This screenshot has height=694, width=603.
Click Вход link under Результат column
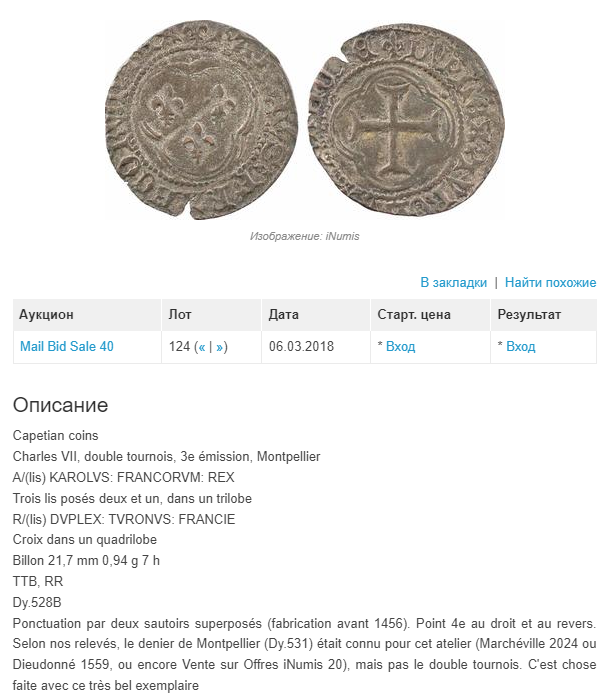(x=521, y=346)
